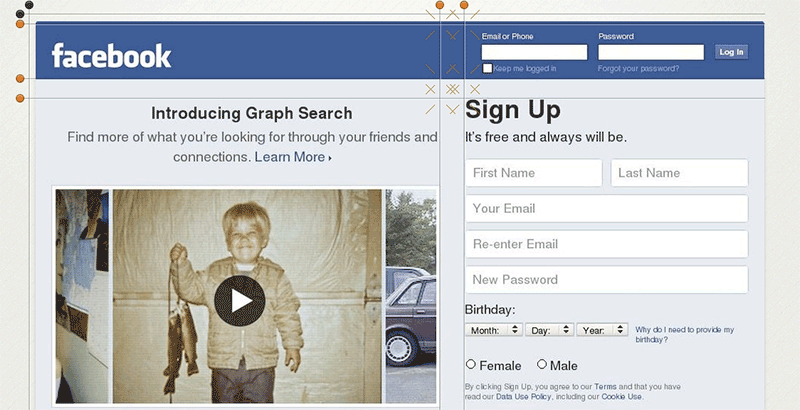Open the Month birthday dropdown
This screenshot has width=800, height=410.
pos(493,330)
